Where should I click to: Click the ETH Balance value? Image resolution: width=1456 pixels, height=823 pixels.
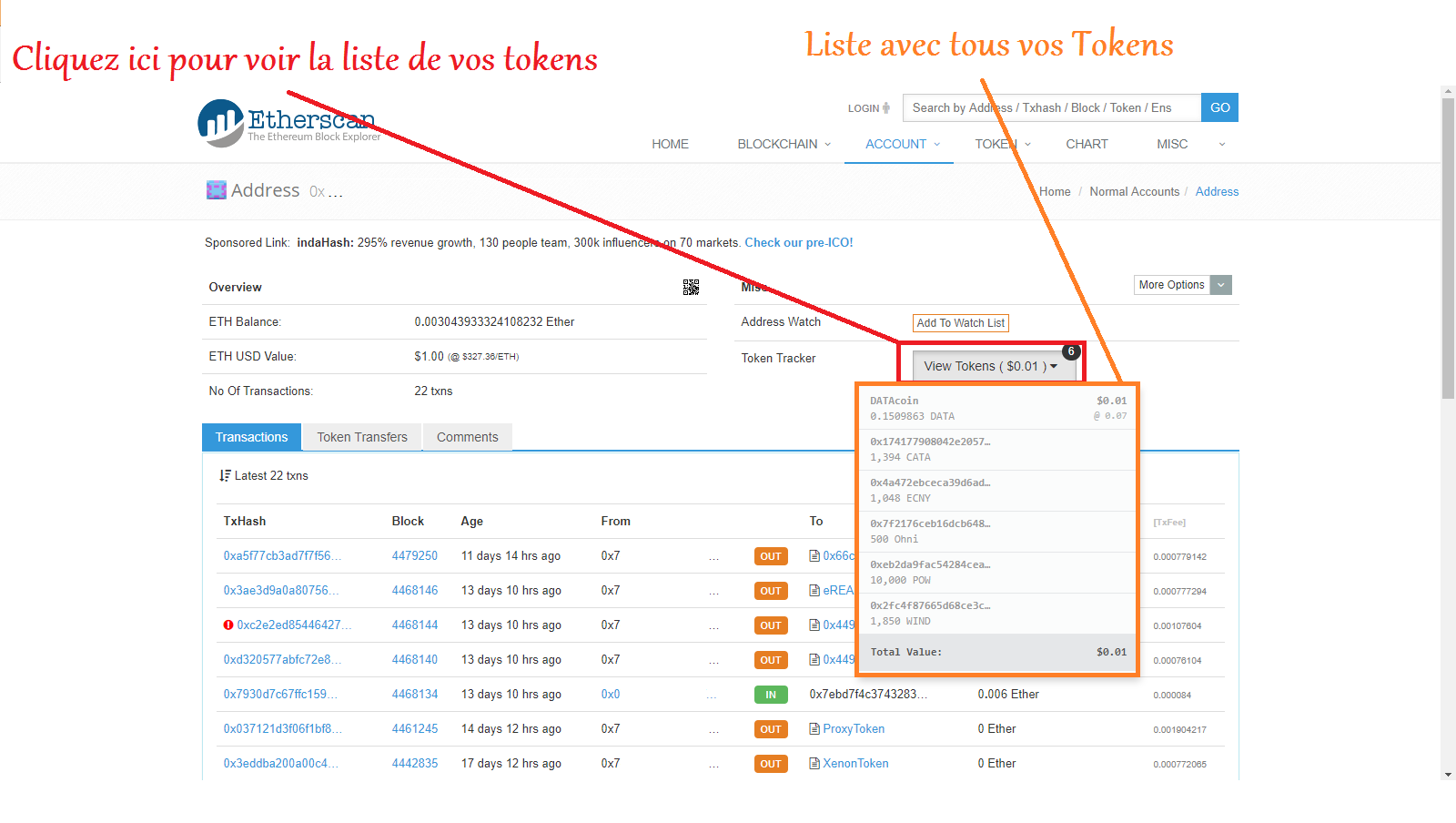(494, 322)
